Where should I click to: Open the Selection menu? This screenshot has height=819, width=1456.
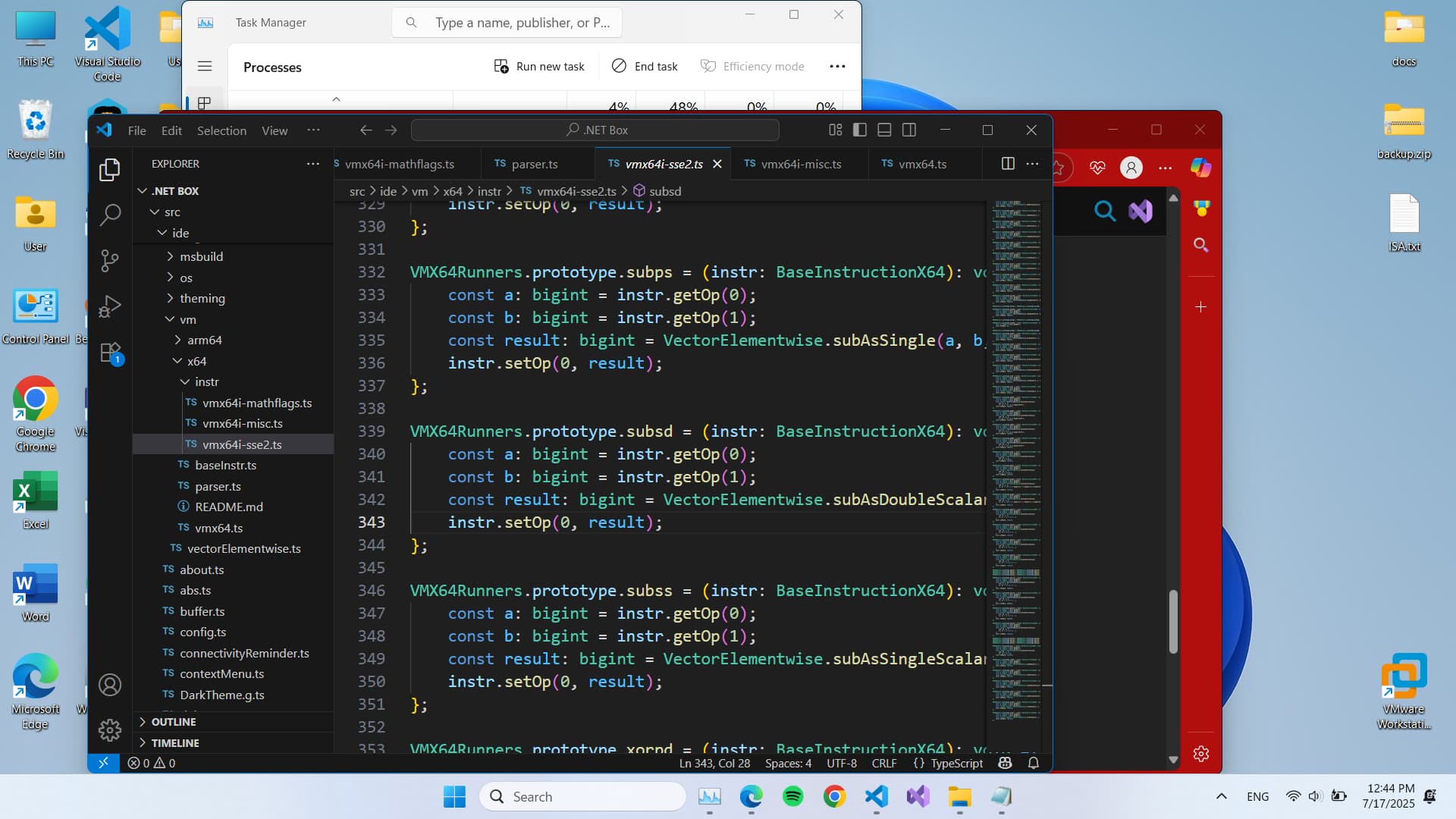click(x=221, y=130)
